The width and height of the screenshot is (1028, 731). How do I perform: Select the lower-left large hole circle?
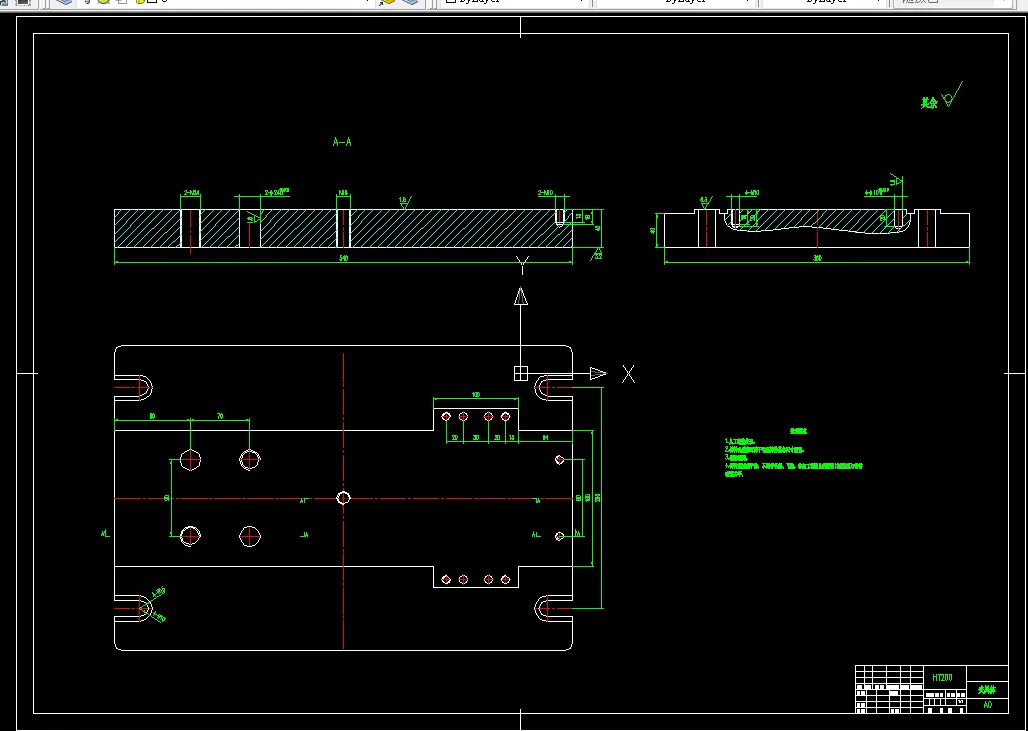tap(190, 536)
